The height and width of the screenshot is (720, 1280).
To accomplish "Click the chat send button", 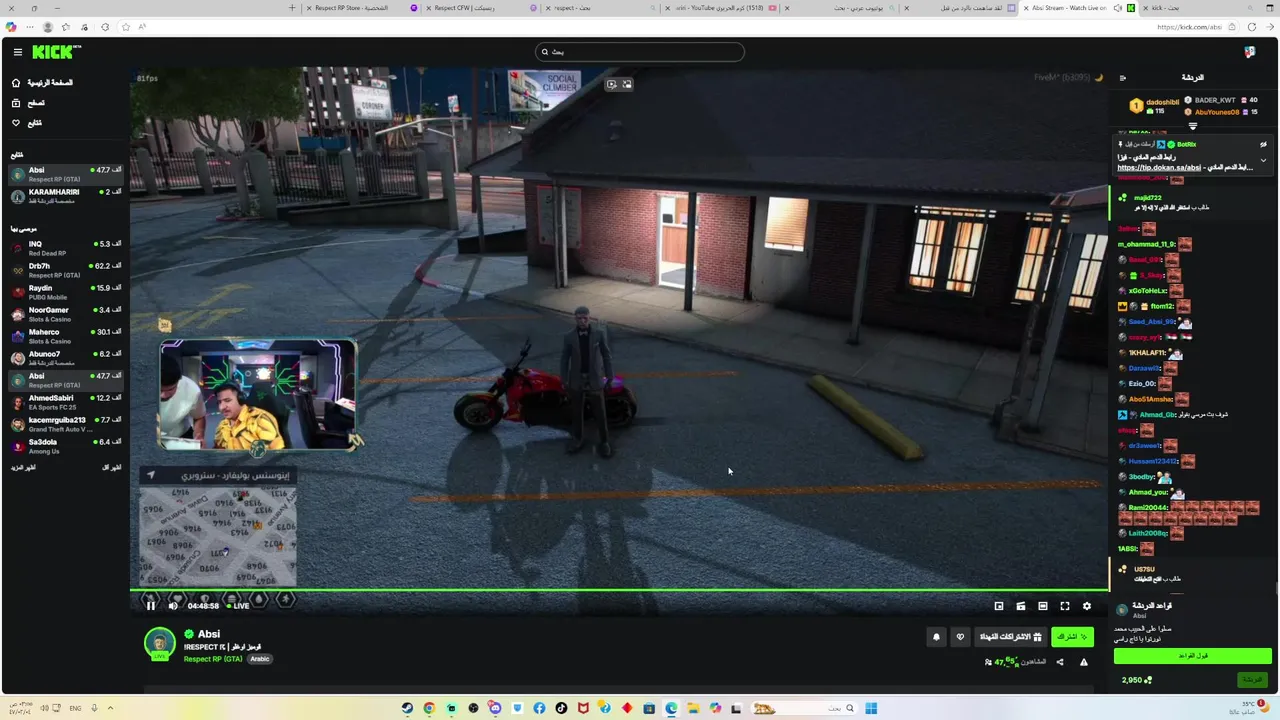I will (1252, 680).
